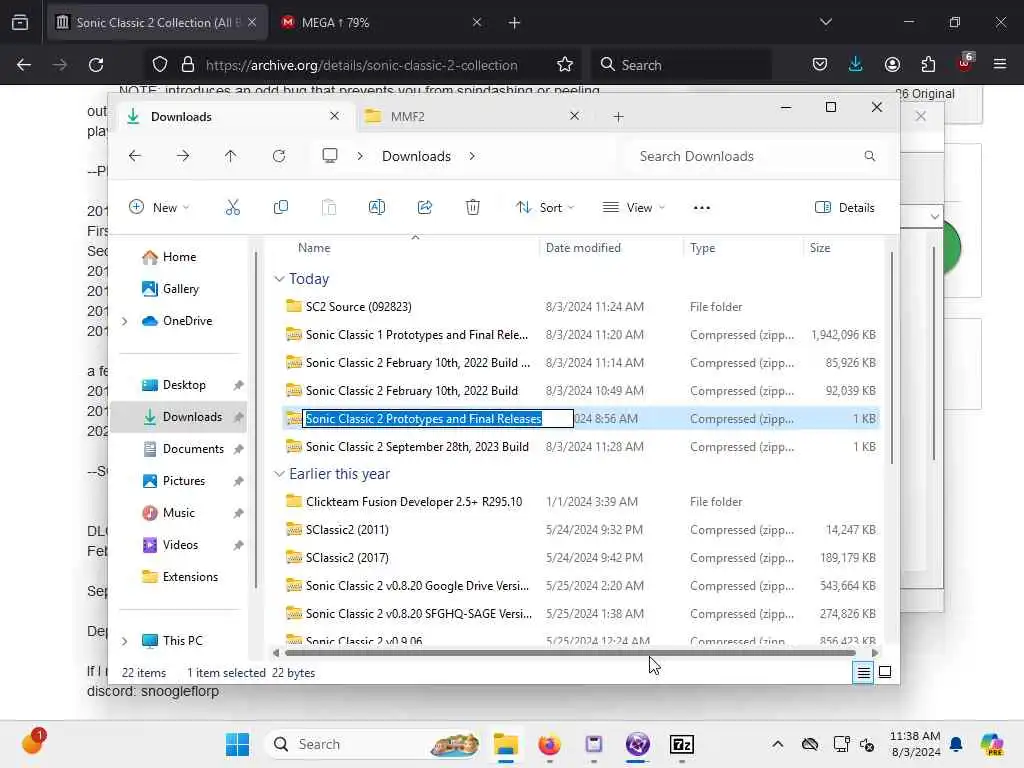Click the This PC monitor icon in address bar
1024x768 pixels.
[330, 155]
